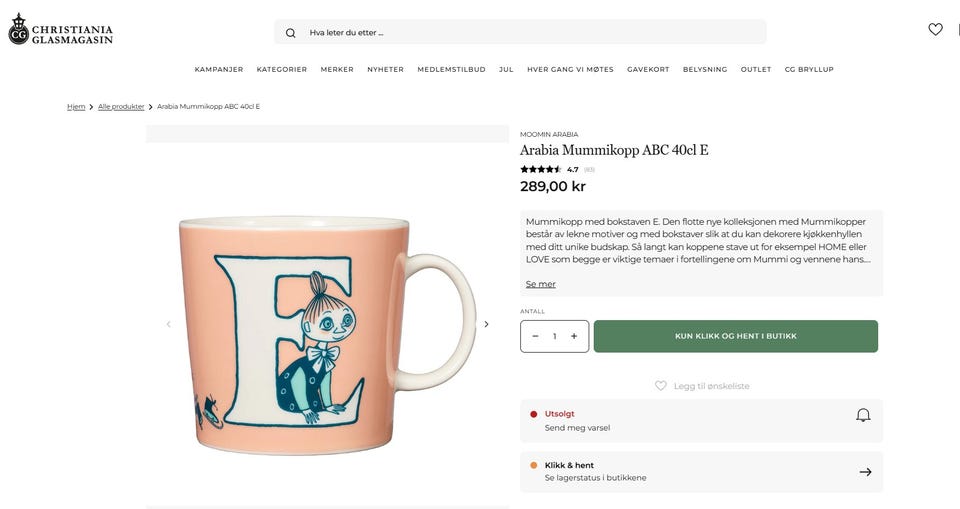The width and height of the screenshot is (960, 509).
Task: Open the KAMPANJER menu item
Action: coord(219,69)
